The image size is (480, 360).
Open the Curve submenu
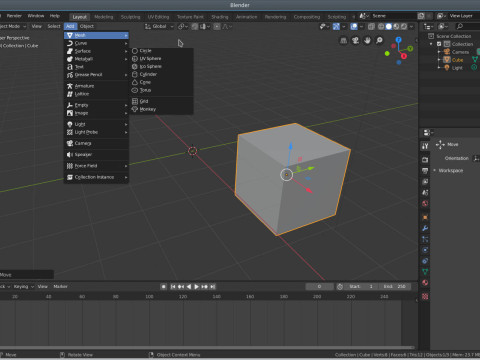96,43
